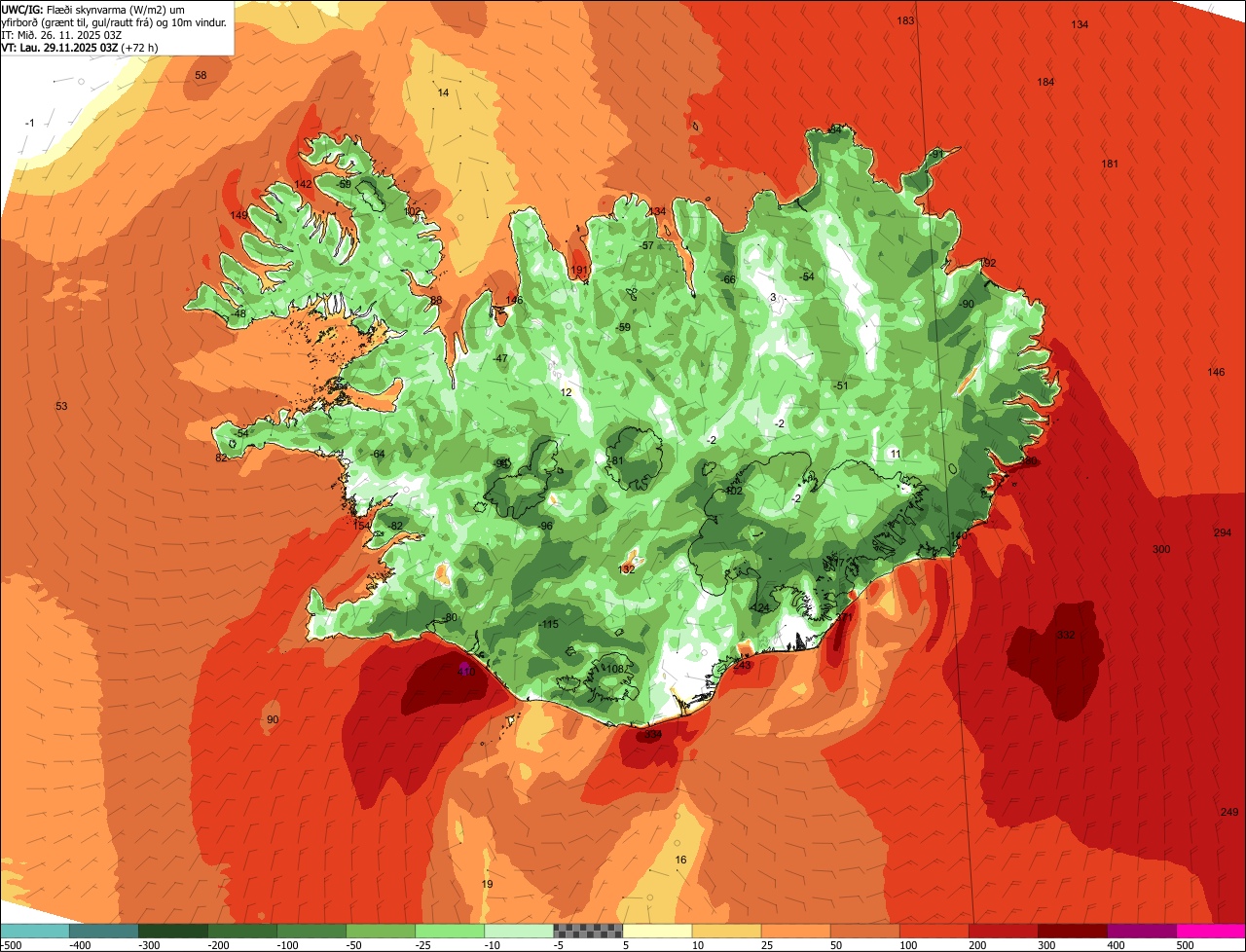The height and width of the screenshot is (952, 1246).
Task: Click the value 14 on the yellow area
Action: (x=443, y=92)
